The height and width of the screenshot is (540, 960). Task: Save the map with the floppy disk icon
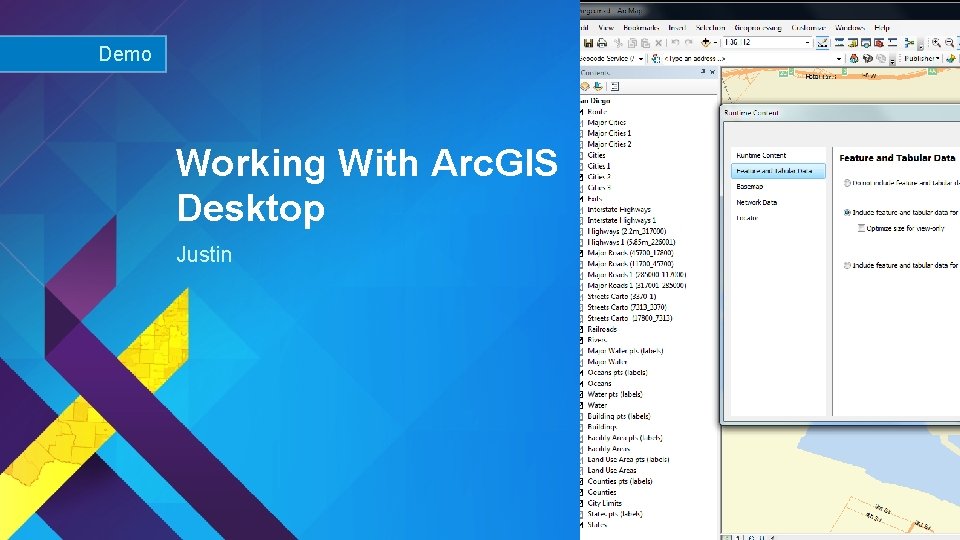588,43
